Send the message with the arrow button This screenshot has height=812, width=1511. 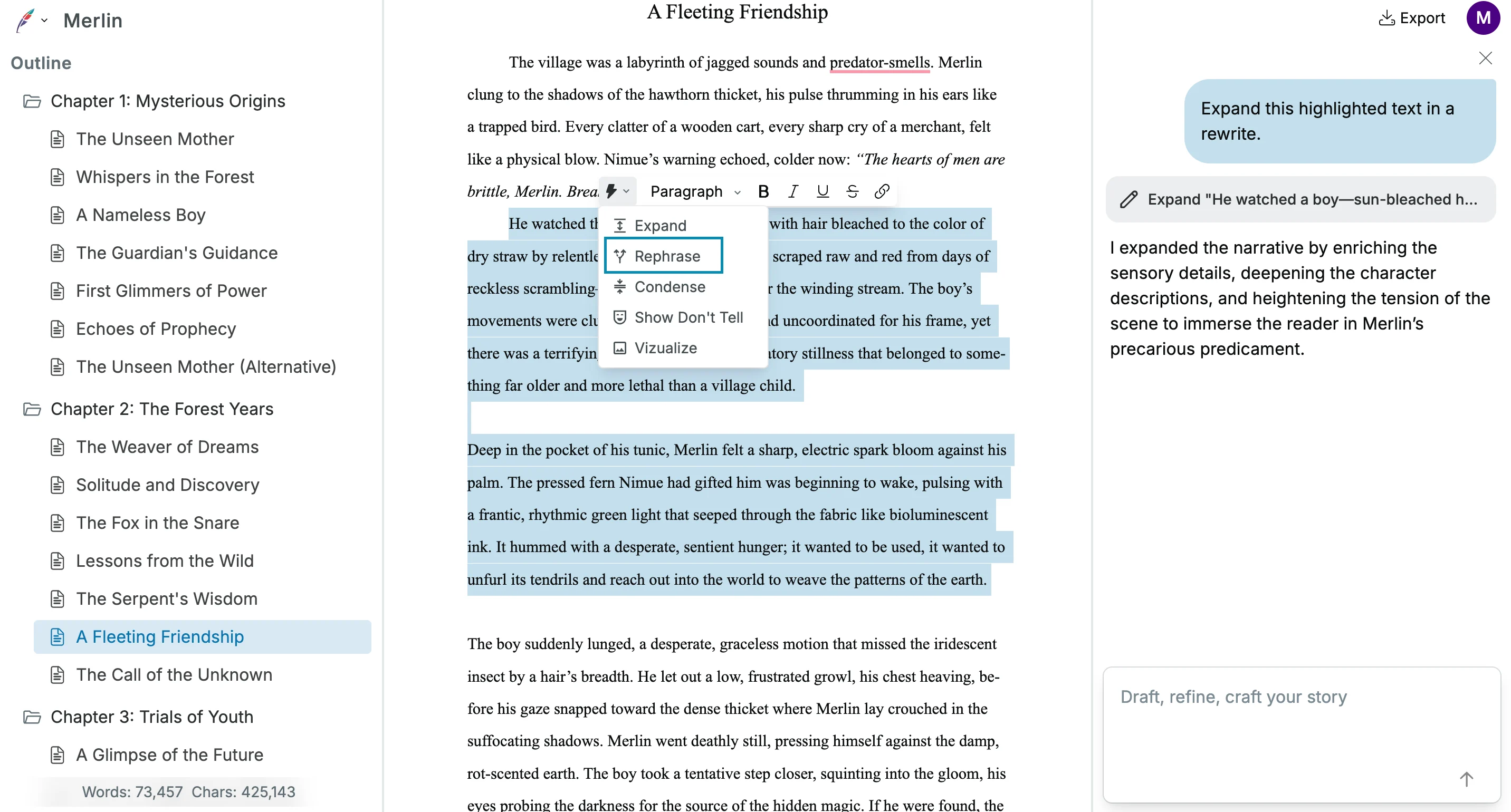click(x=1467, y=779)
